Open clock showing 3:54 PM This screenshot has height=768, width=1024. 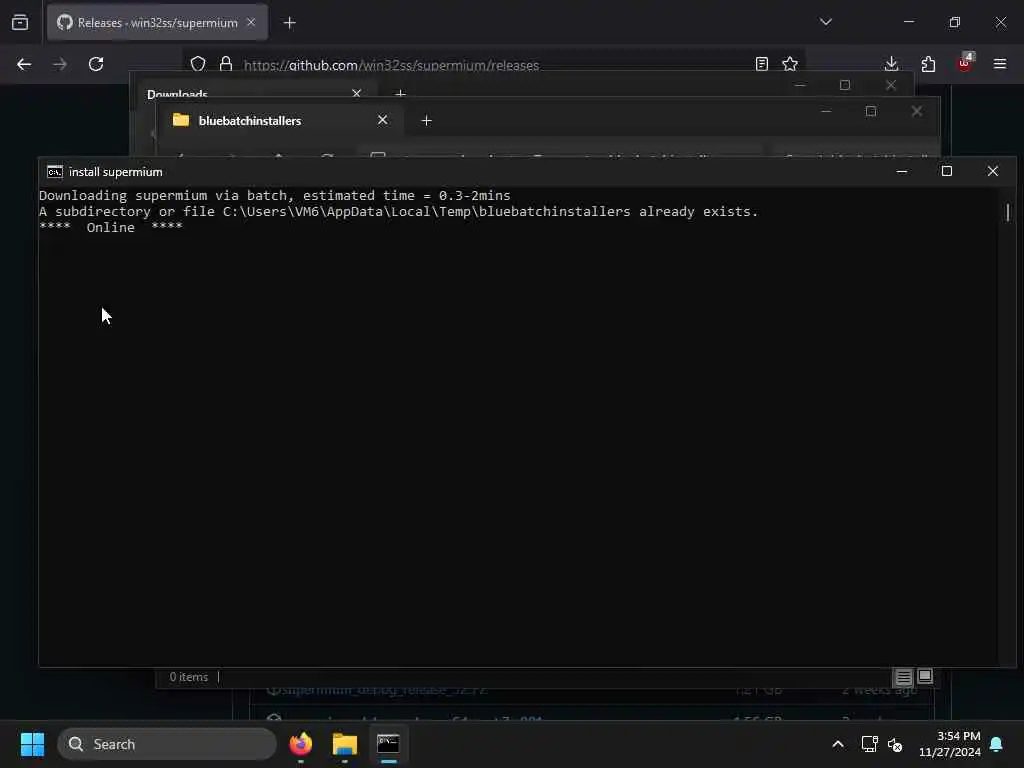(x=950, y=744)
